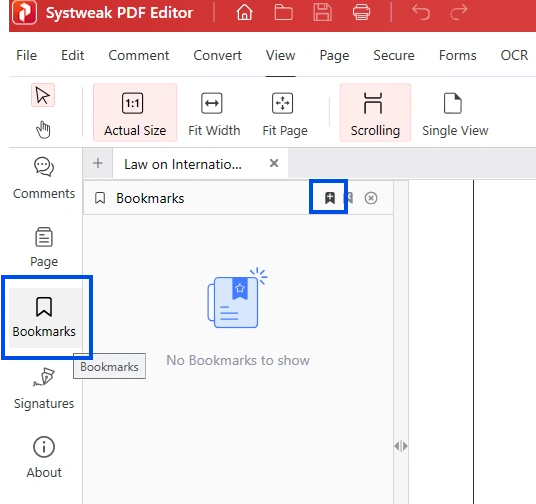Click the greyed bookmark icon beside Add Bookmark
The height and width of the screenshot is (504, 536).
click(349, 198)
